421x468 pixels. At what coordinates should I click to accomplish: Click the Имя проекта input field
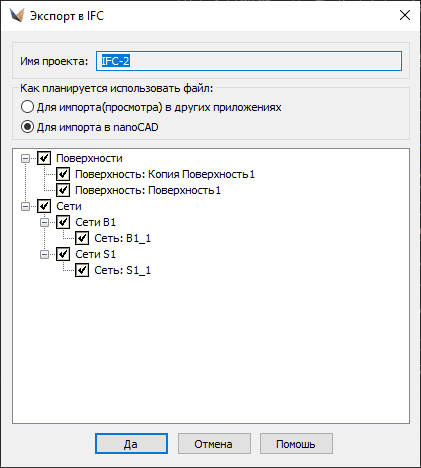pos(249,61)
